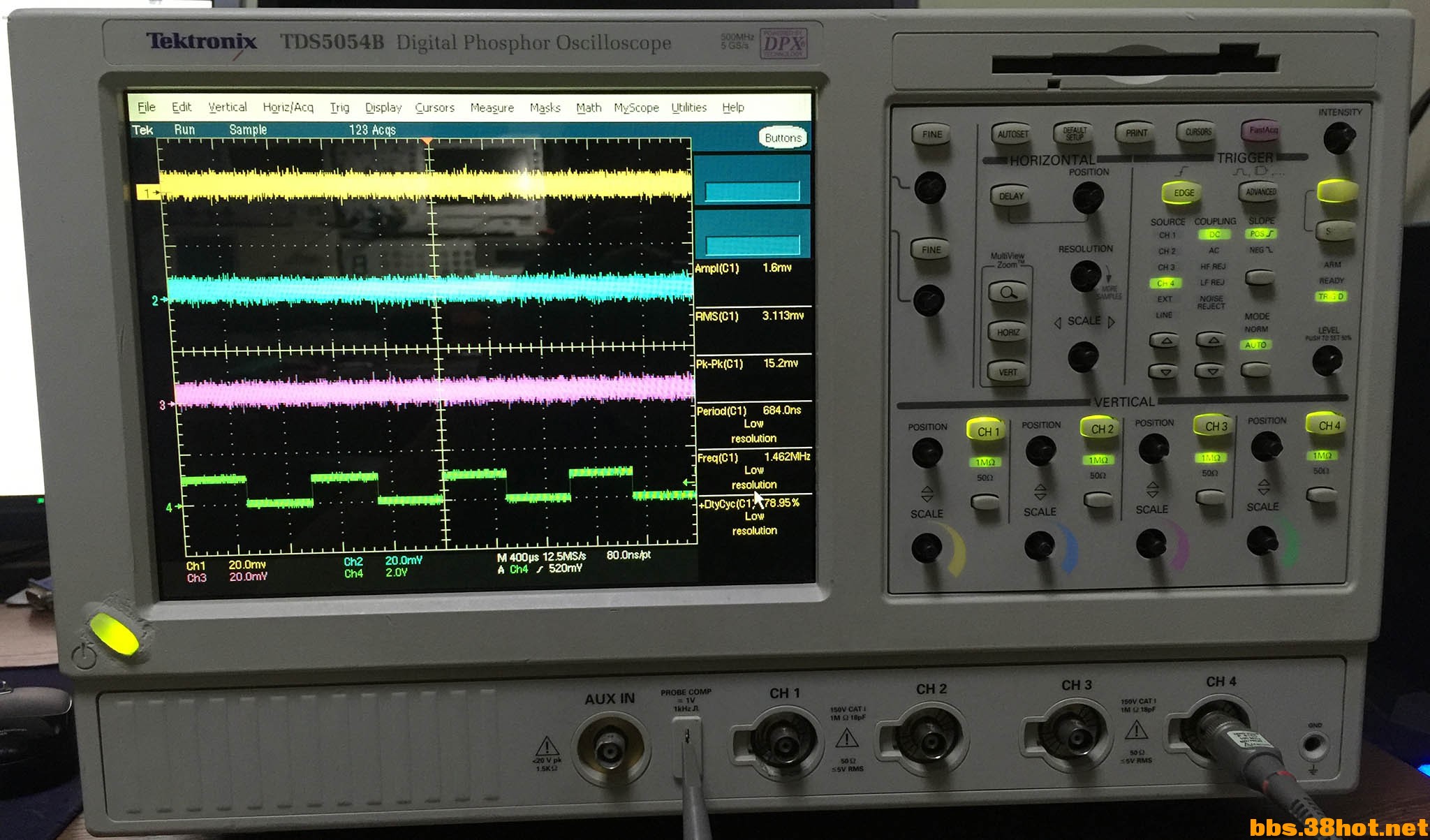
Task: Click the trigger LEVEL knob
Action: (1327, 360)
